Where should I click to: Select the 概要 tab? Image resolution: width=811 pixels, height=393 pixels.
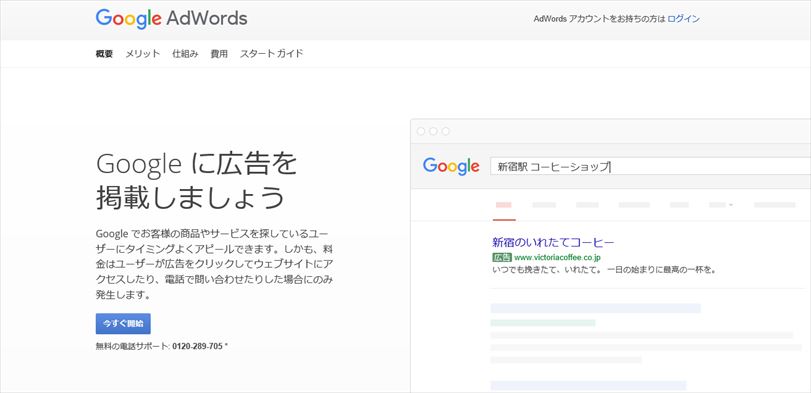click(x=104, y=54)
